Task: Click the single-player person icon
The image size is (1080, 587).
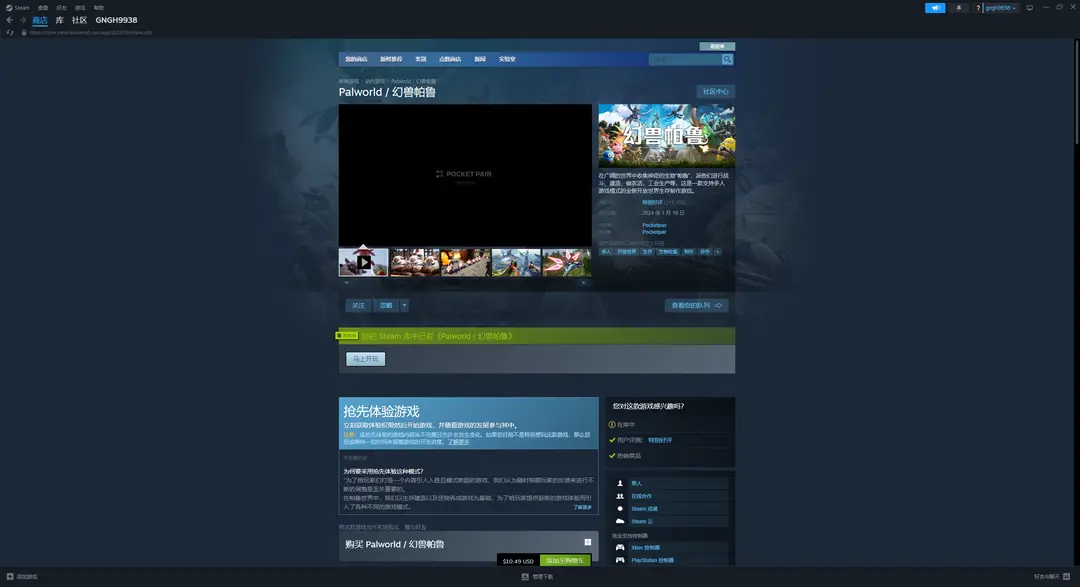Action: 620,483
